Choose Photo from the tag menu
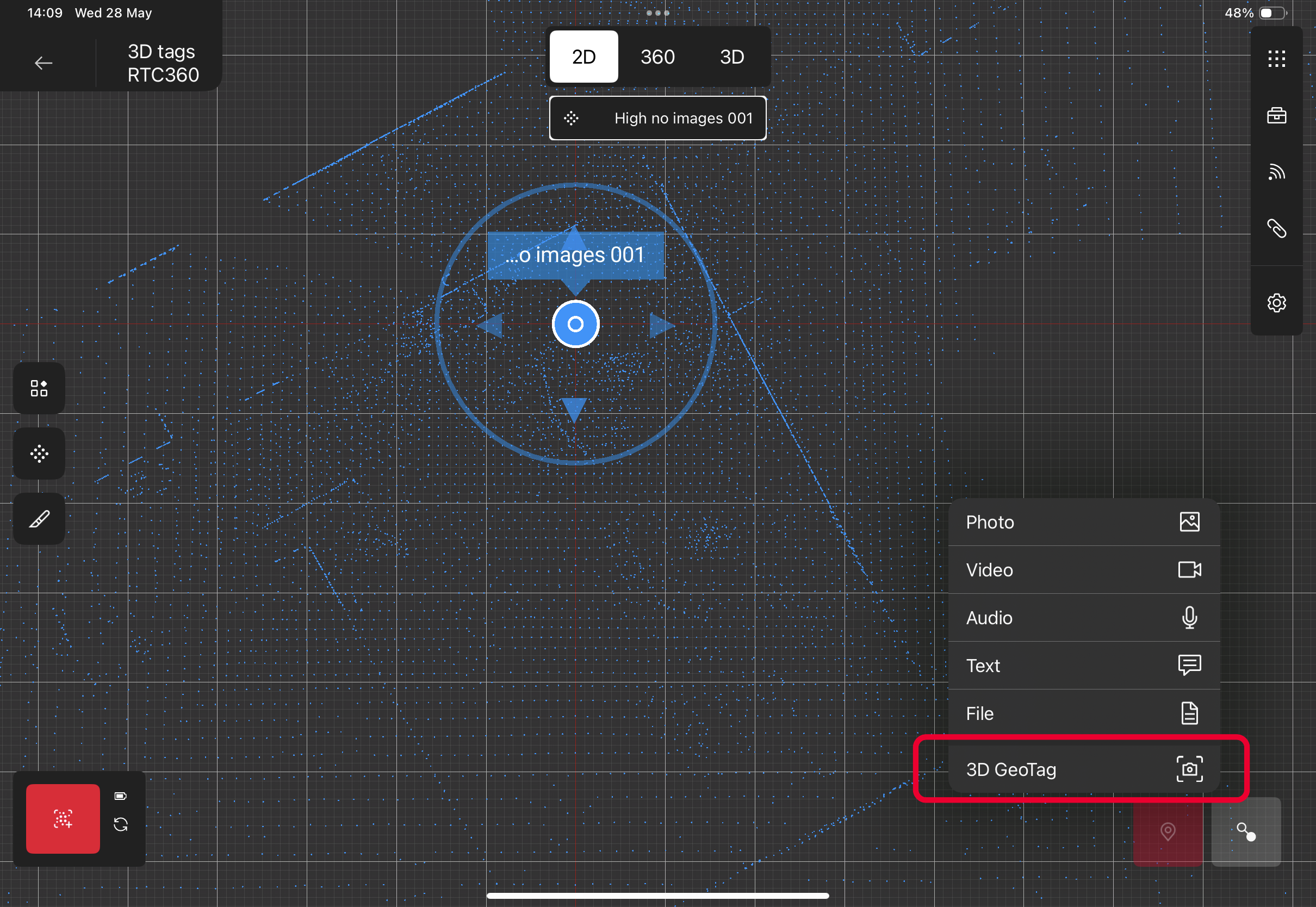This screenshot has height=907, width=1316. [x=1083, y=522]
